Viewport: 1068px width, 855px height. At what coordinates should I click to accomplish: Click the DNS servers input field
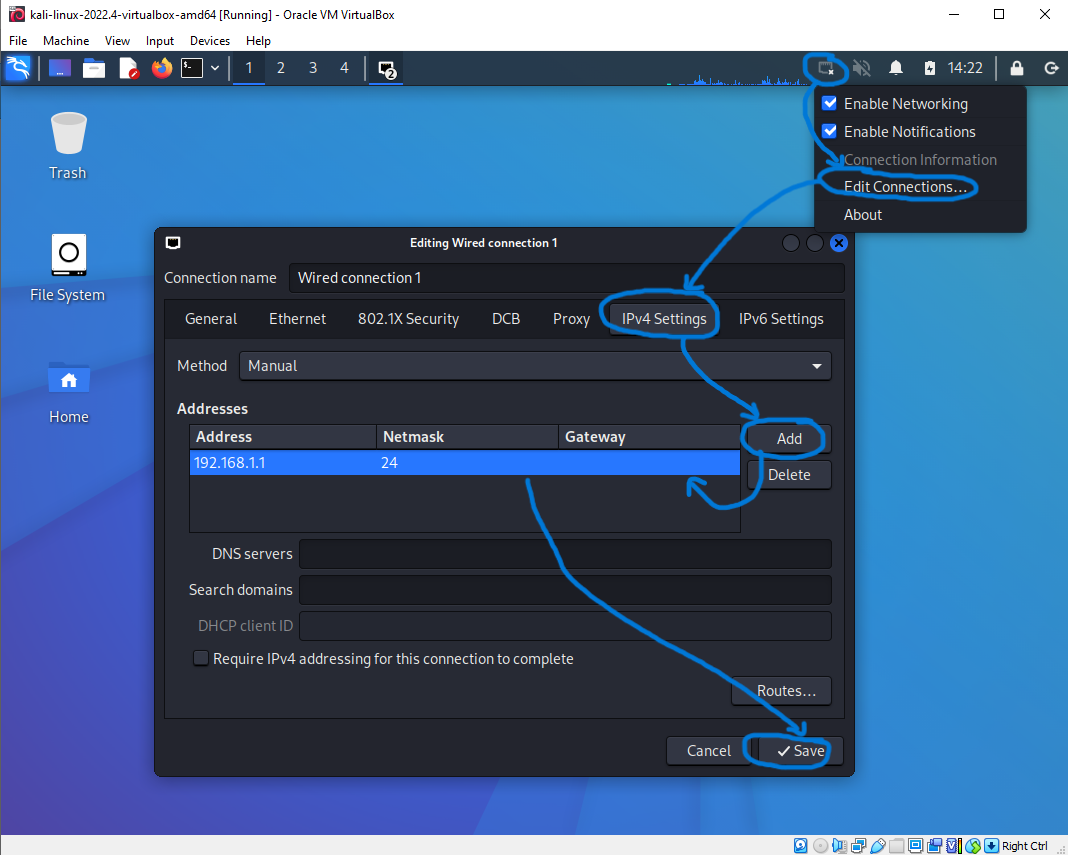click(565, 554)
